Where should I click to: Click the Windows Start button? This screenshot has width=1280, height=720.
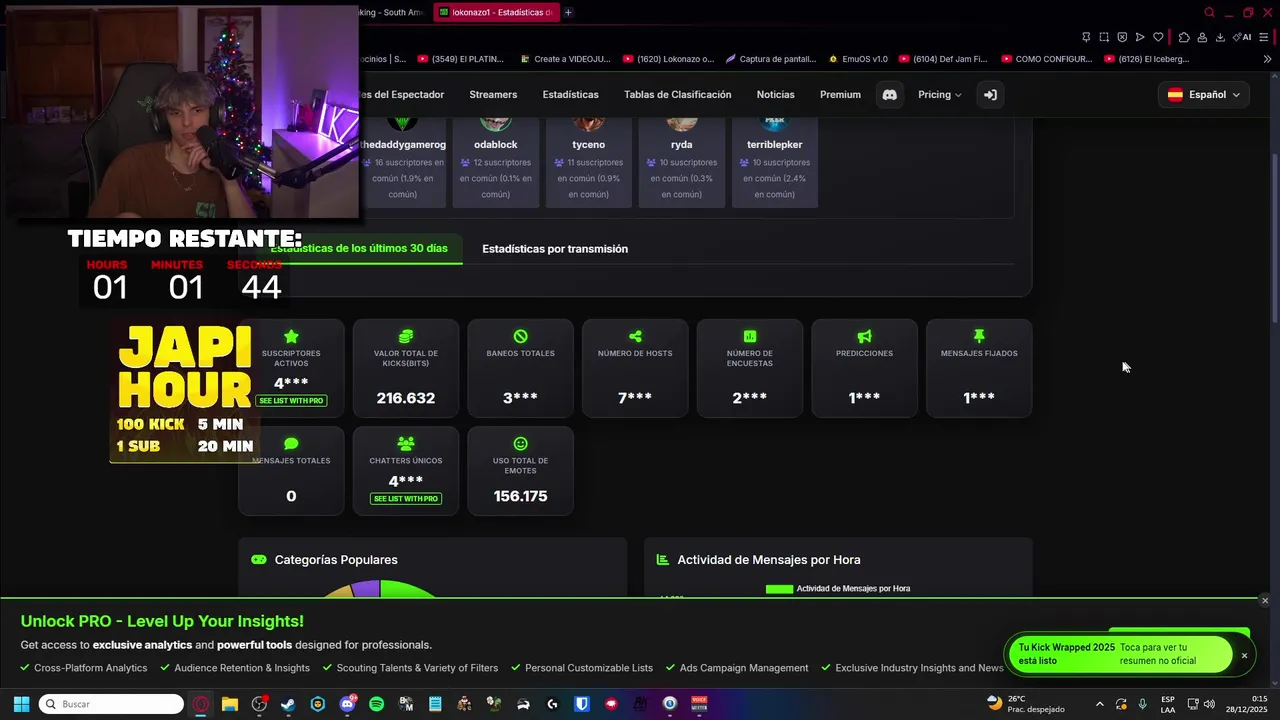pos(21,704)
